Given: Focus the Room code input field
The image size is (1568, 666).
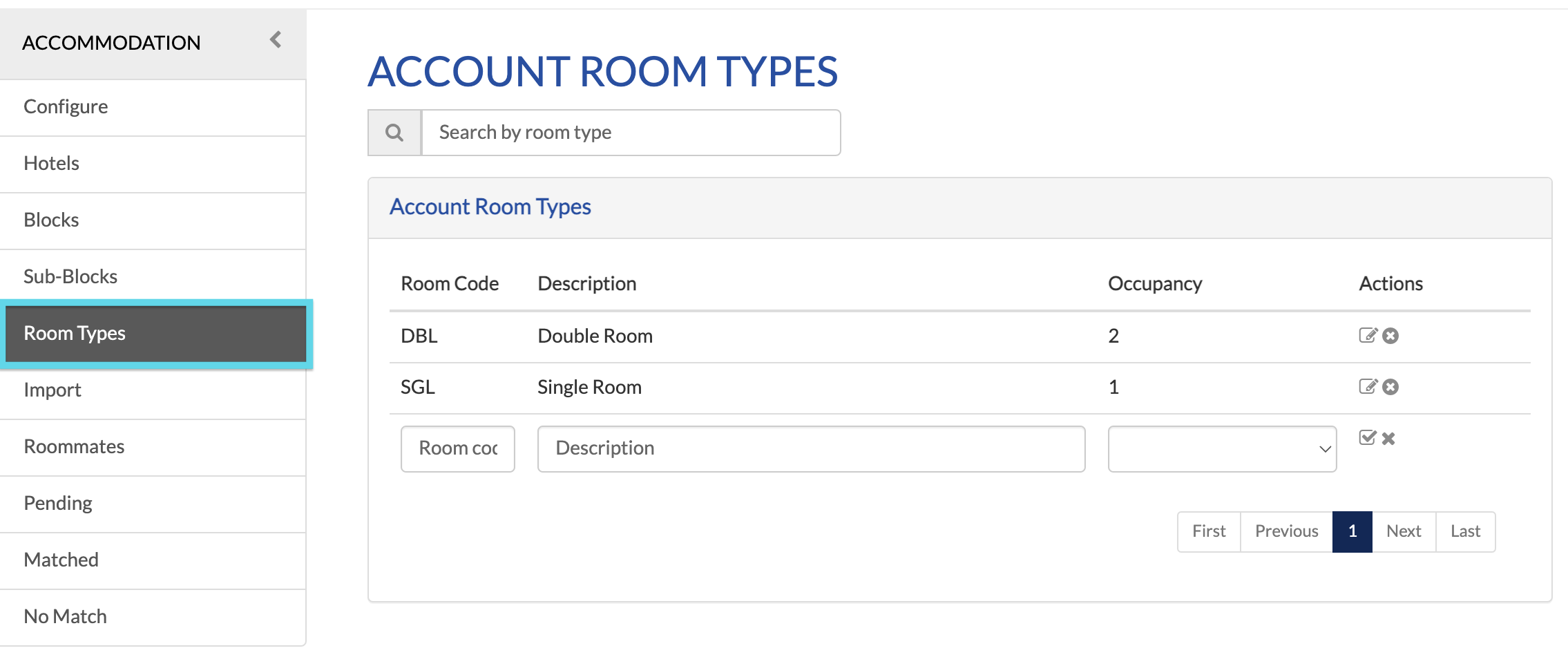Looking at the screenshot, I should (458, 449).
